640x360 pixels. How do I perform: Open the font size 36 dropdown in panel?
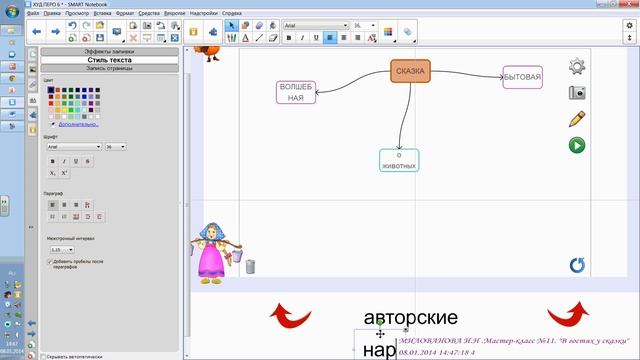(116, 147)
